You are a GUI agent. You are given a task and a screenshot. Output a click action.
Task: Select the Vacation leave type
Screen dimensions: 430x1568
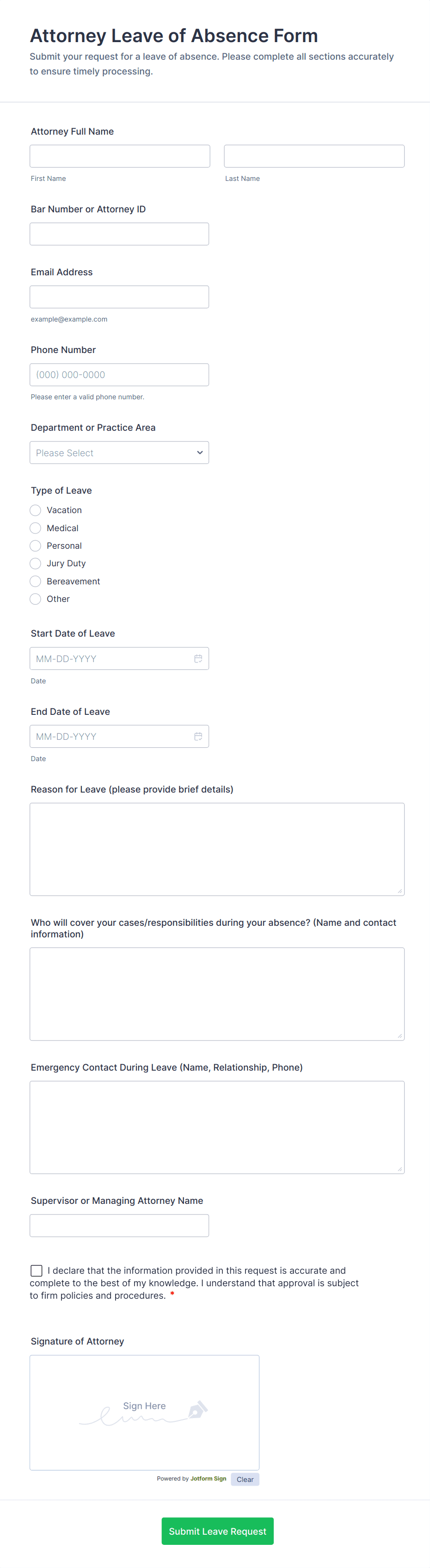pos(36,510)
